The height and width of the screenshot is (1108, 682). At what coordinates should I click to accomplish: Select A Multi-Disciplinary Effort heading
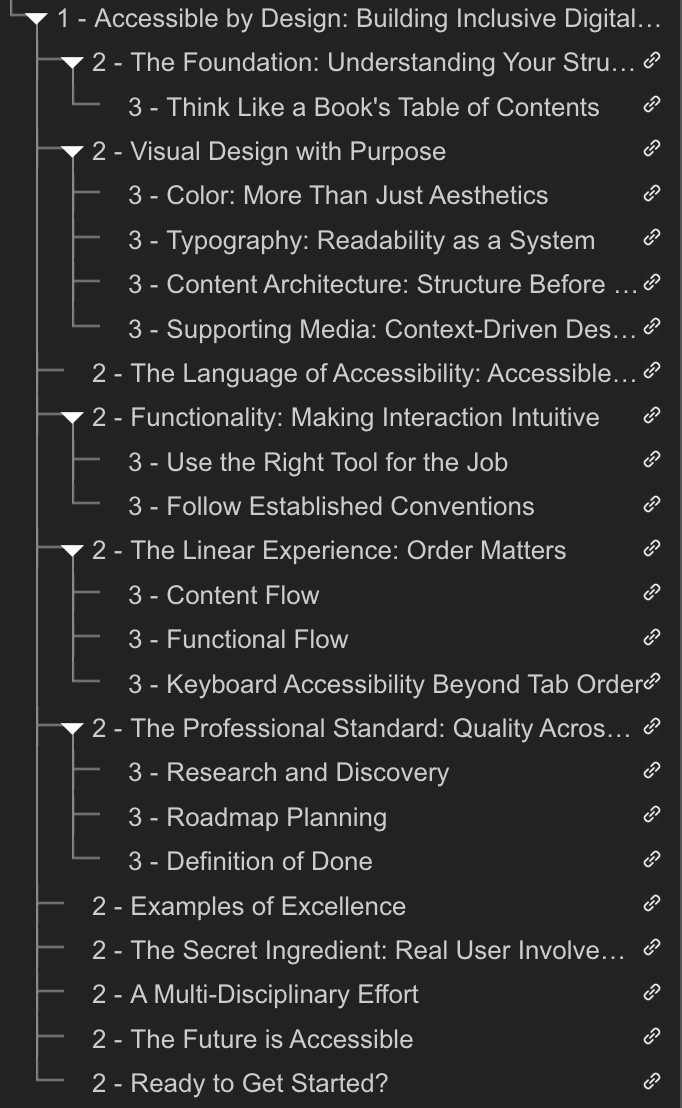tap(255, 994)
